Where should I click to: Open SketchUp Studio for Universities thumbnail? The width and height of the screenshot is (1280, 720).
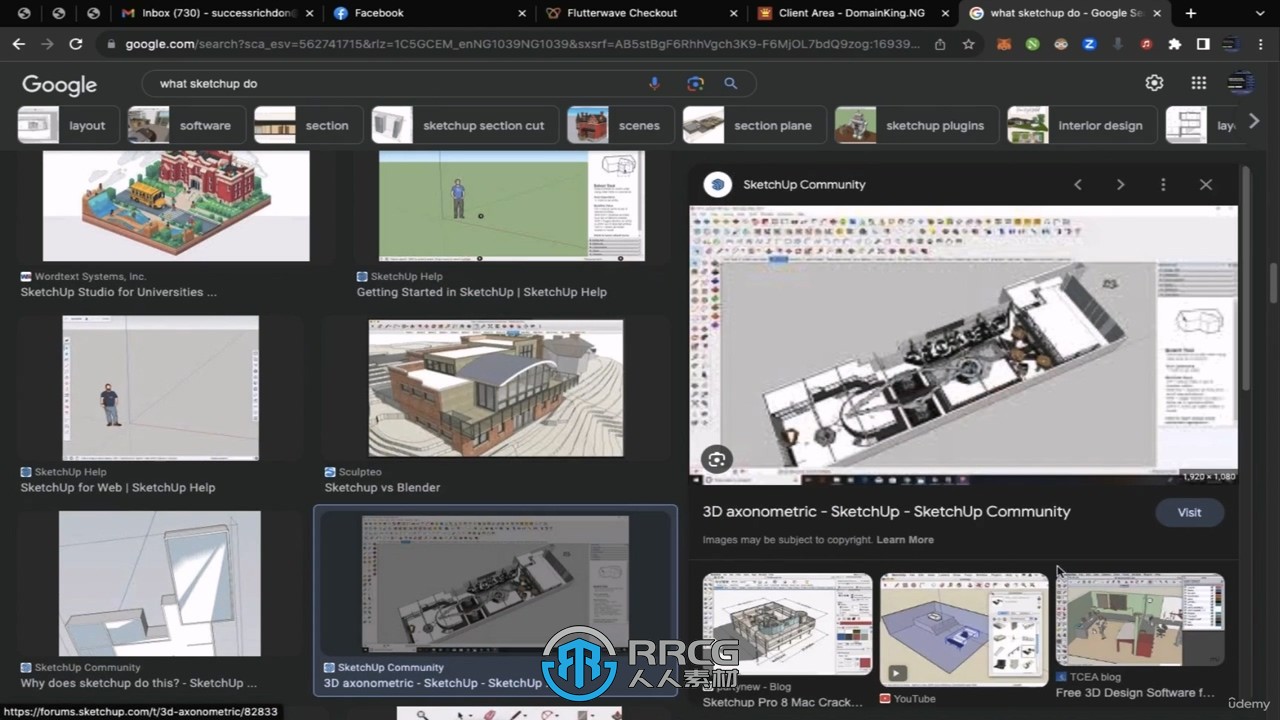pos(176,205)
